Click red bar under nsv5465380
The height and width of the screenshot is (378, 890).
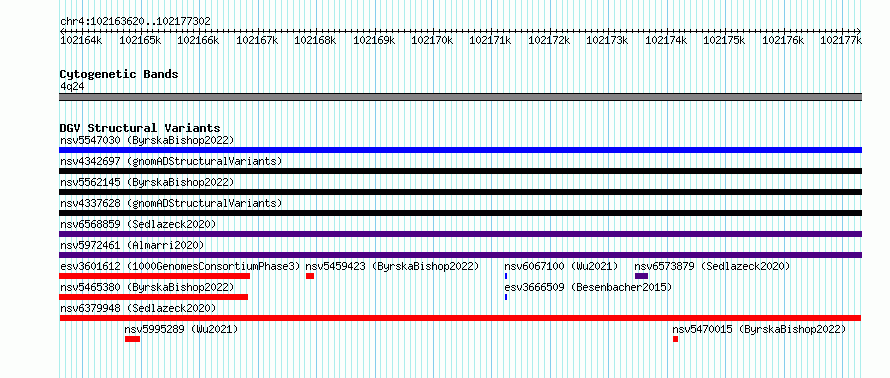point(153,297)
